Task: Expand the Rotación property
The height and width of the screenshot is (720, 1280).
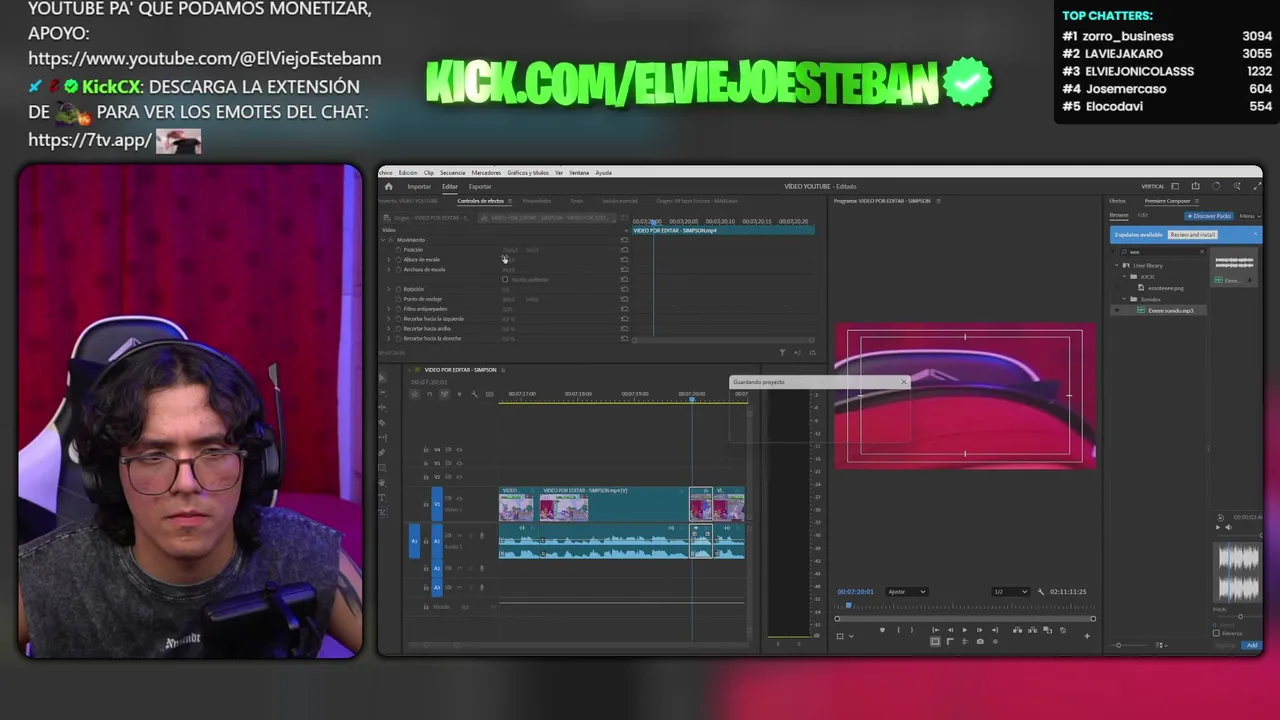Action: pos(388,289)
